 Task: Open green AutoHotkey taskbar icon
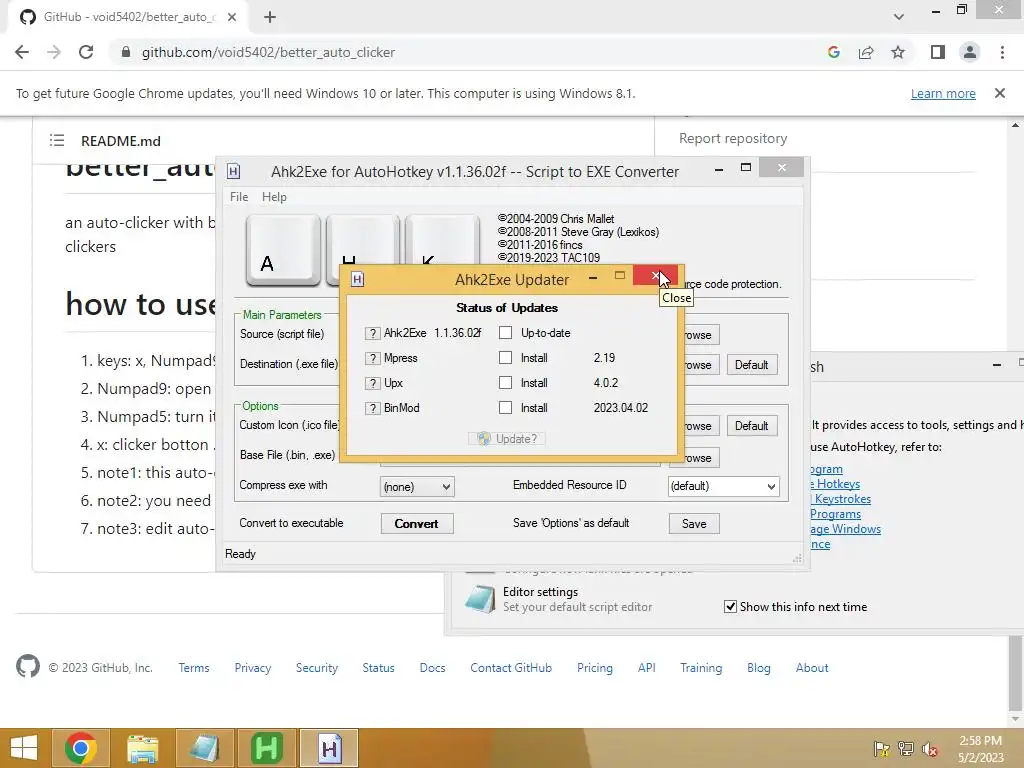(266, 748)
